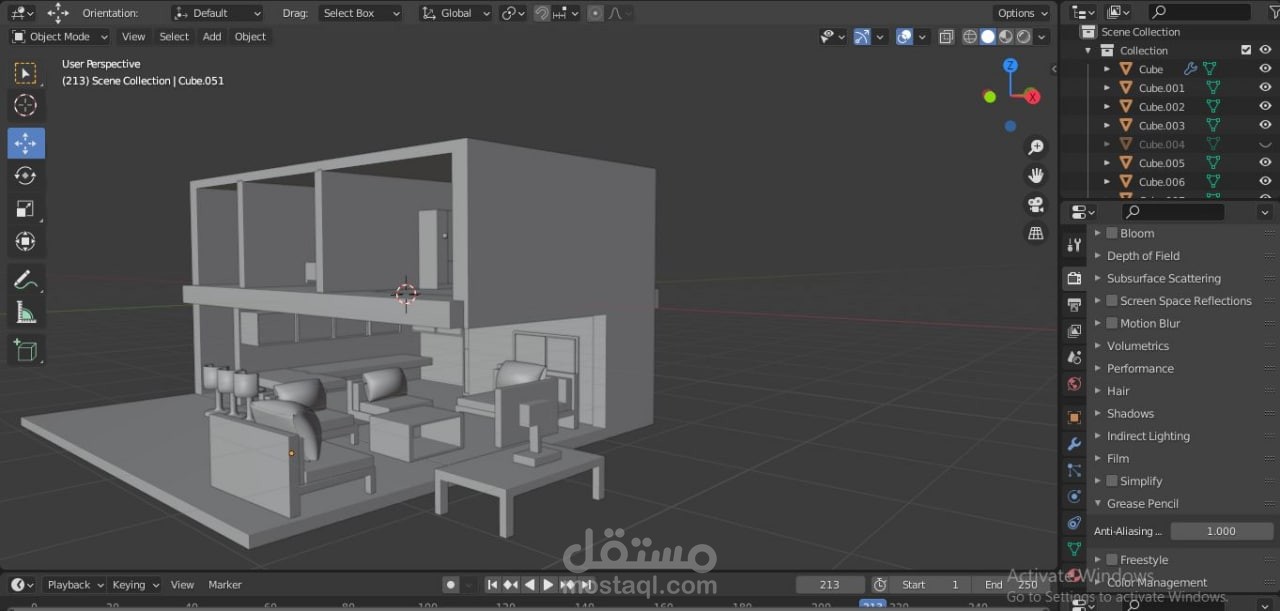Activate the Transform tool
Screen dimensions: 1280x611
26,242
